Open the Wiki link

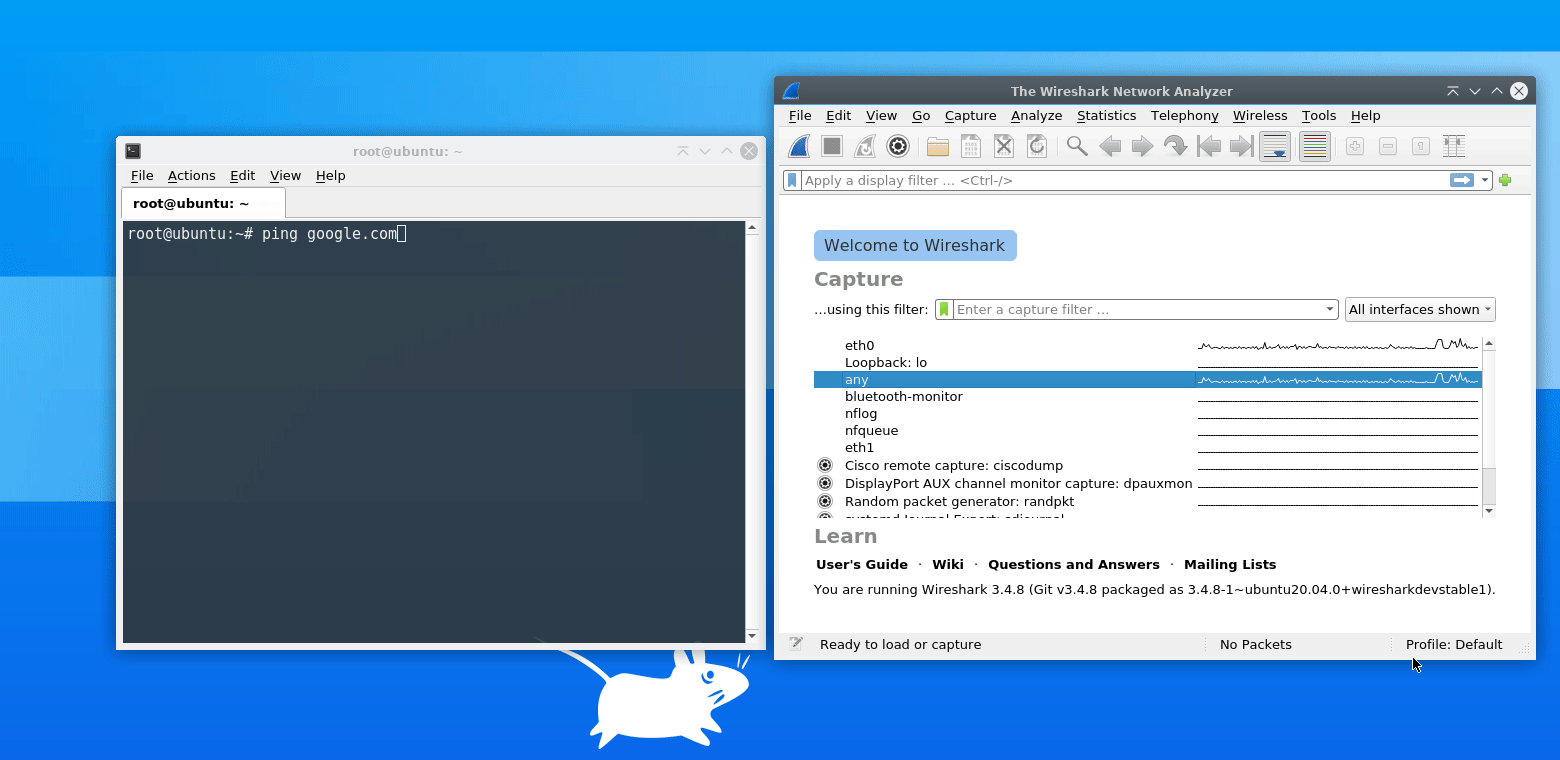tap(948, 564)
